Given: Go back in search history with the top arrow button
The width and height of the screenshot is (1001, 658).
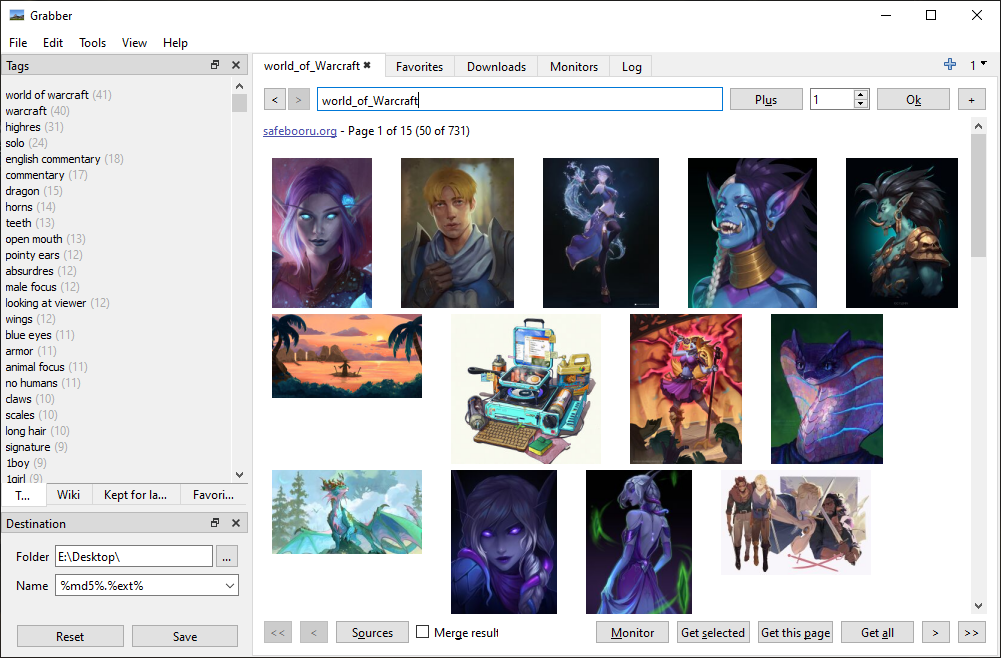Looking at the screenshot, I should point(275,100).
